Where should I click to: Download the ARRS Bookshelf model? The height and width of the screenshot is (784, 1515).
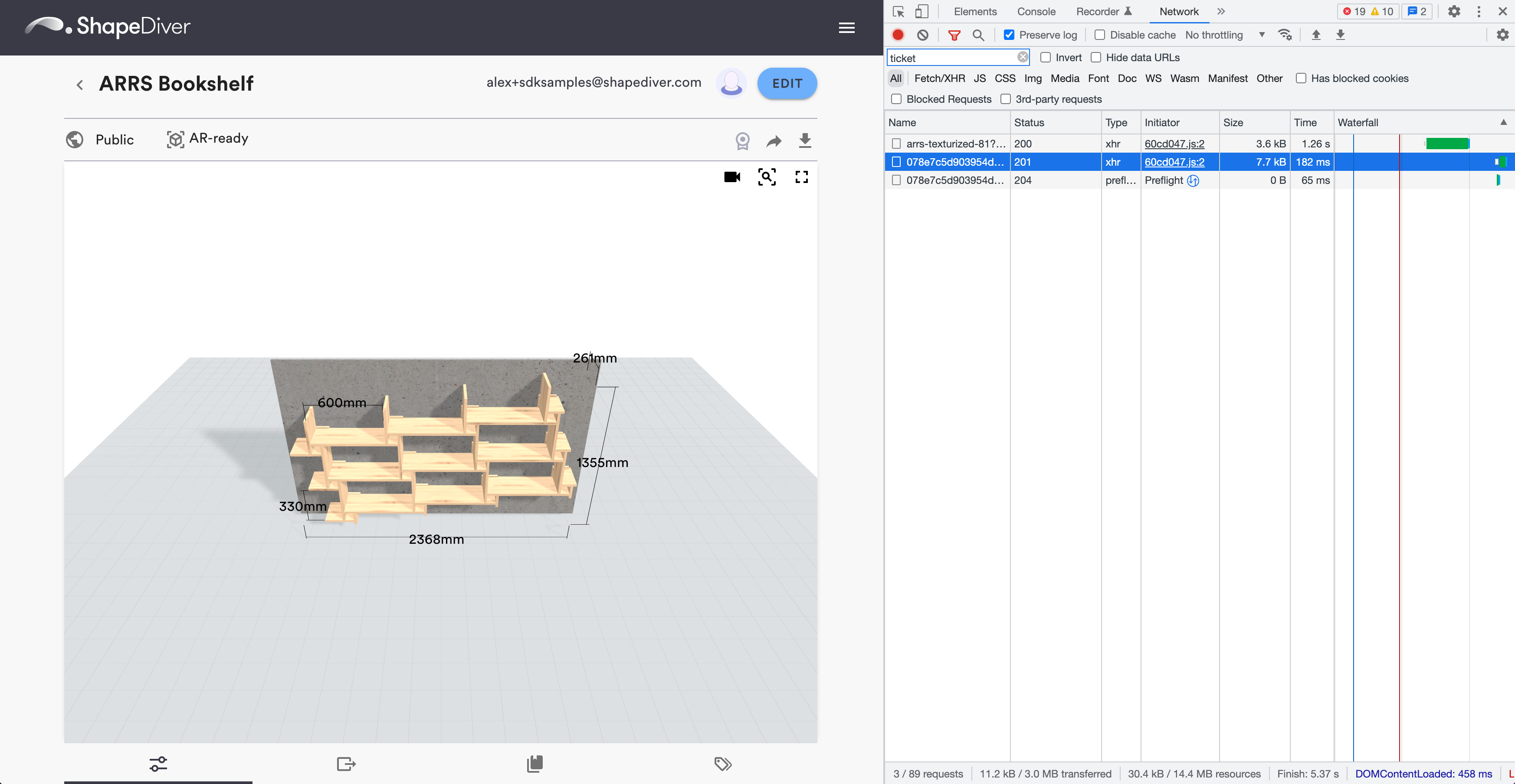pyautogui.click(x=805, y=140)
